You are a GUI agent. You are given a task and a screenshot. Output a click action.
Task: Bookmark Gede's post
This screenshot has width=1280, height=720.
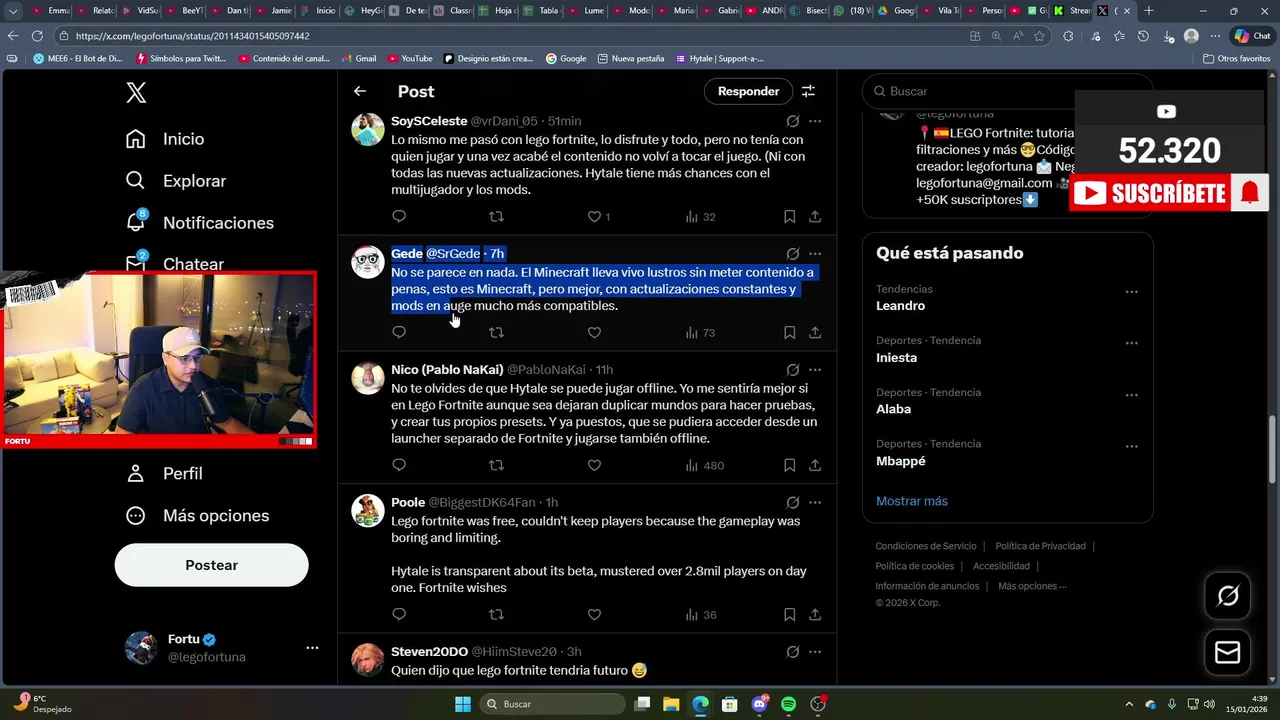click(789, 332)
